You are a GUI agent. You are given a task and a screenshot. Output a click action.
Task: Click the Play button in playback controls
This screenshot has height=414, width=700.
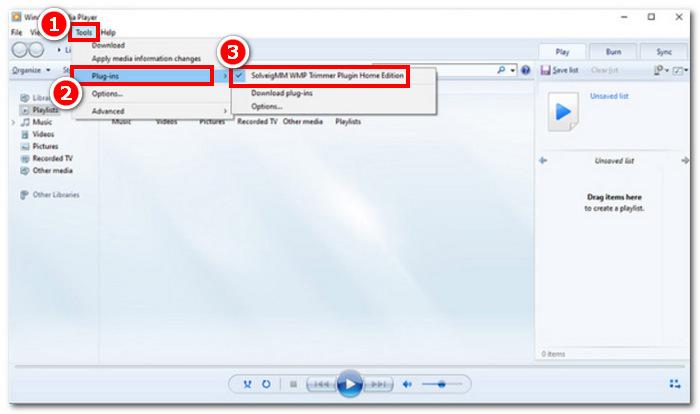(349, 384)
